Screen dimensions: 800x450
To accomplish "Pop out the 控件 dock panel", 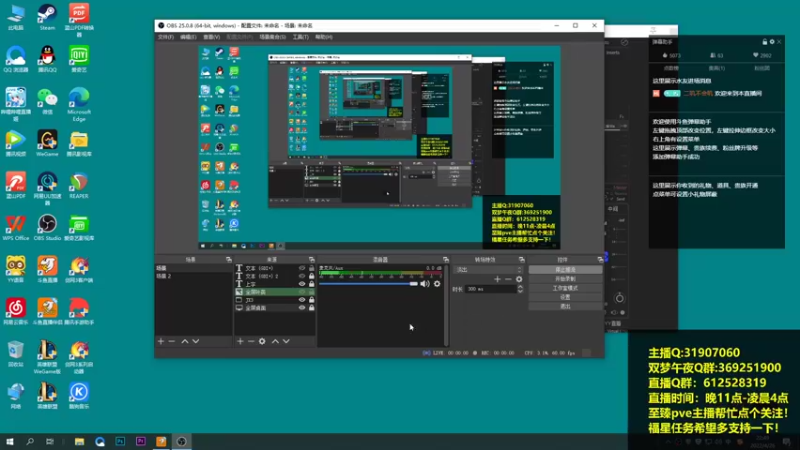I will [600, 260].
